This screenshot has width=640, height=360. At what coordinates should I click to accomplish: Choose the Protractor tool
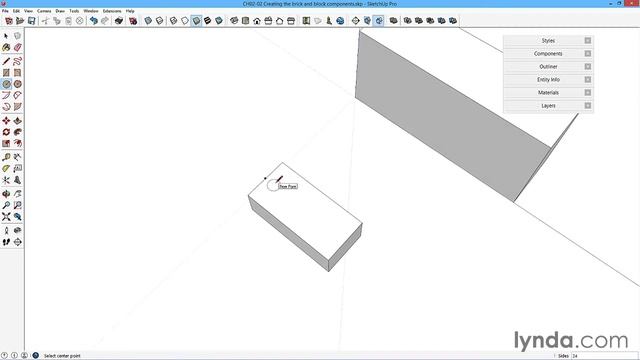tap(6, 169)
